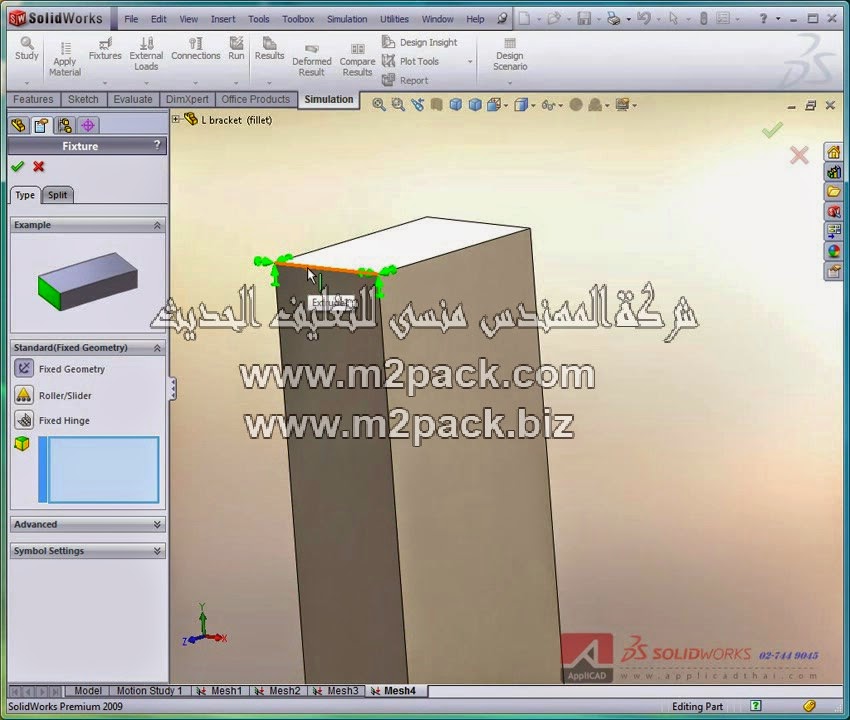Open File Explorer task pane folder
The image size is (850, 720).
click(833, 191)
